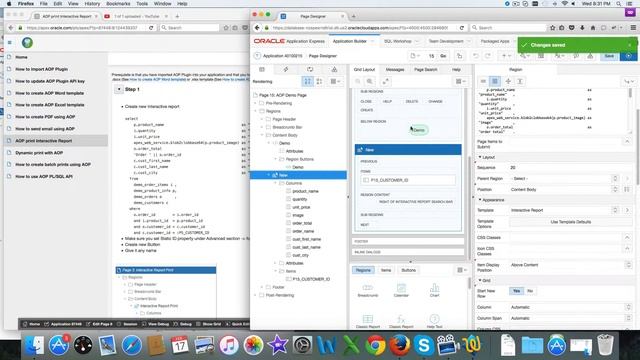
Task: Toggle Show All properties in Region pane
Action: pyautogui.click(x=495, y=81)
